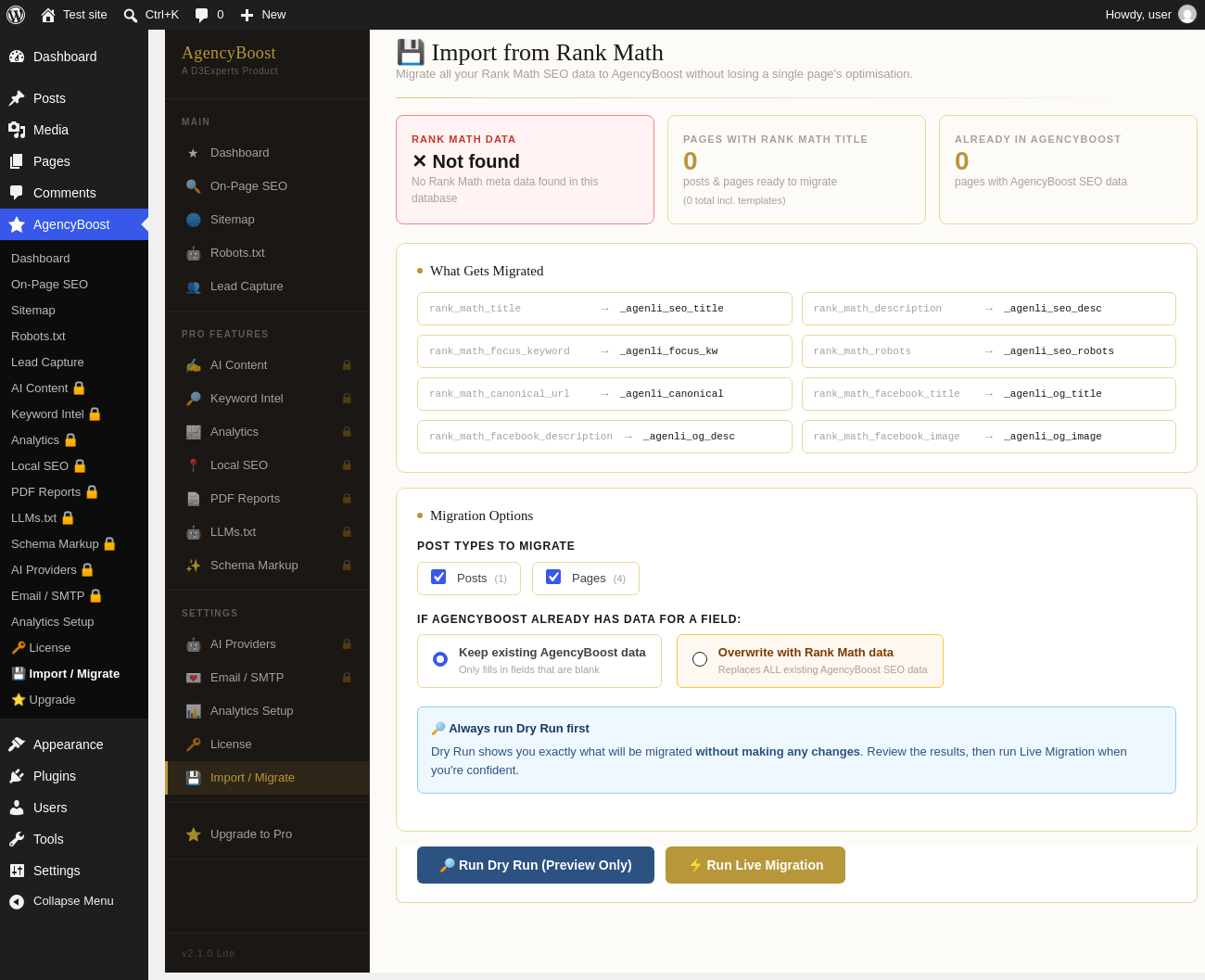Screen dimensions: 1205x980
Task: Click the Run Live Migration button
Action: (x=755, y=865)
